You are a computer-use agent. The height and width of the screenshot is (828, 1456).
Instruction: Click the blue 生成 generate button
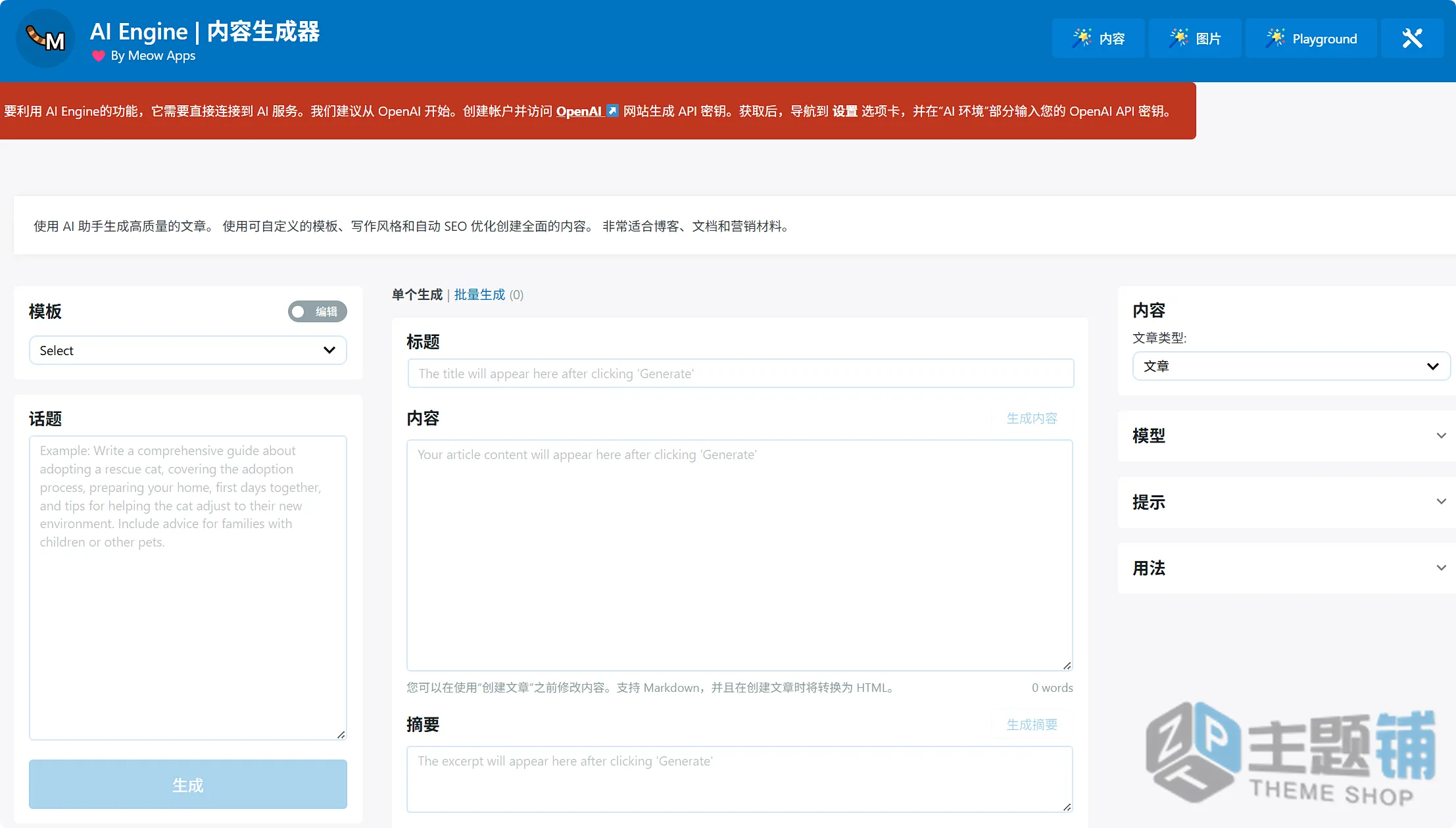tap(188, 785)
